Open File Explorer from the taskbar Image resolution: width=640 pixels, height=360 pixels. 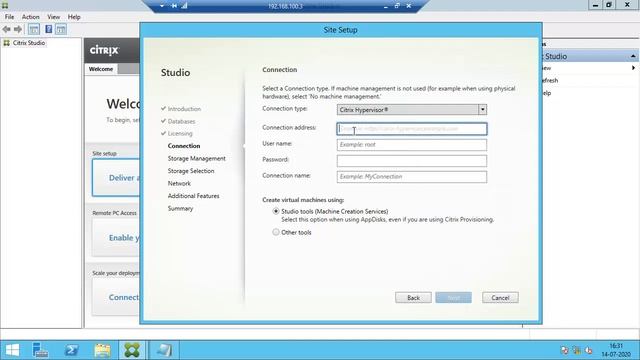coord(102,350)
